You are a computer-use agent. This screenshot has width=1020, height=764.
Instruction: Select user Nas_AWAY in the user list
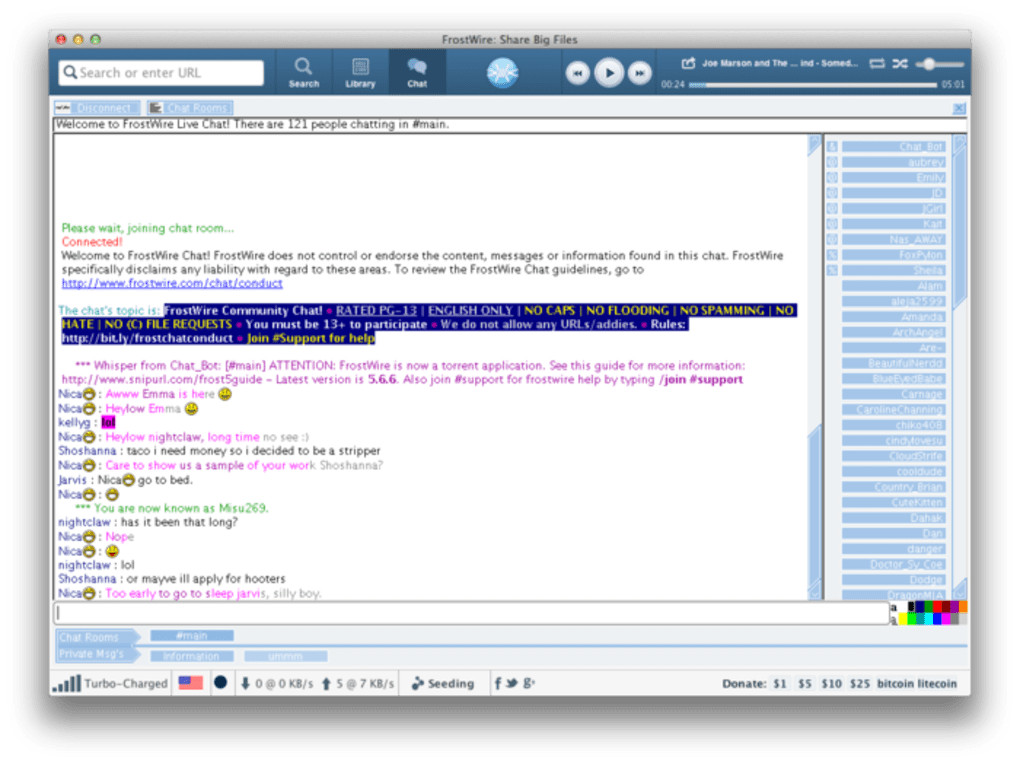coord(893,239)
